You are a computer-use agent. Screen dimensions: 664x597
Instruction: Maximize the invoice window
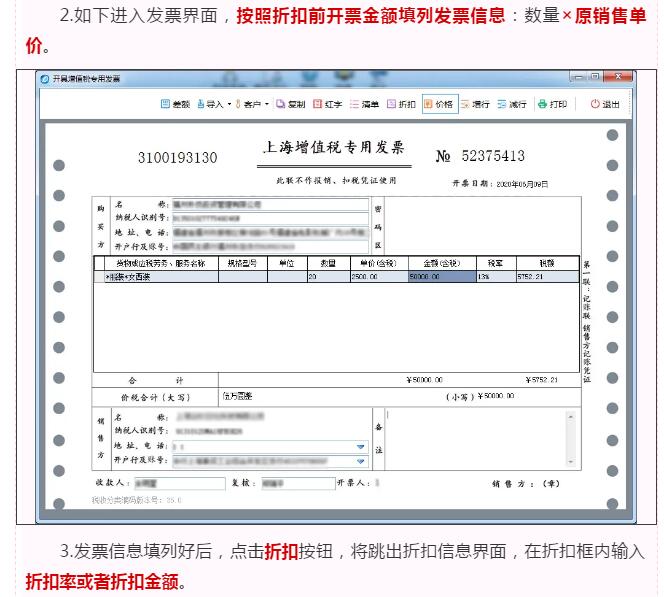[x=595, y=77]
